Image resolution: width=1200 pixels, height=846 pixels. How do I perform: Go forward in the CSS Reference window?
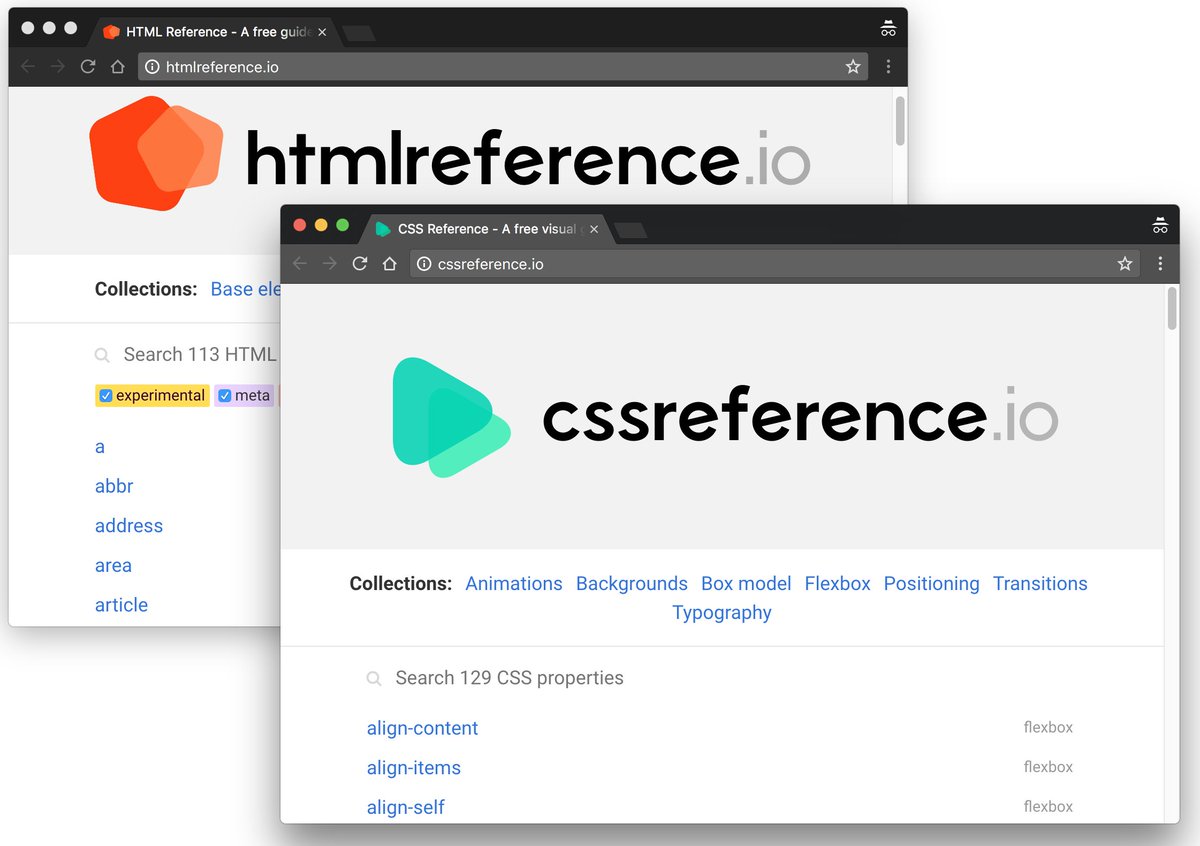pyautogui.click(x=330, y=264)
